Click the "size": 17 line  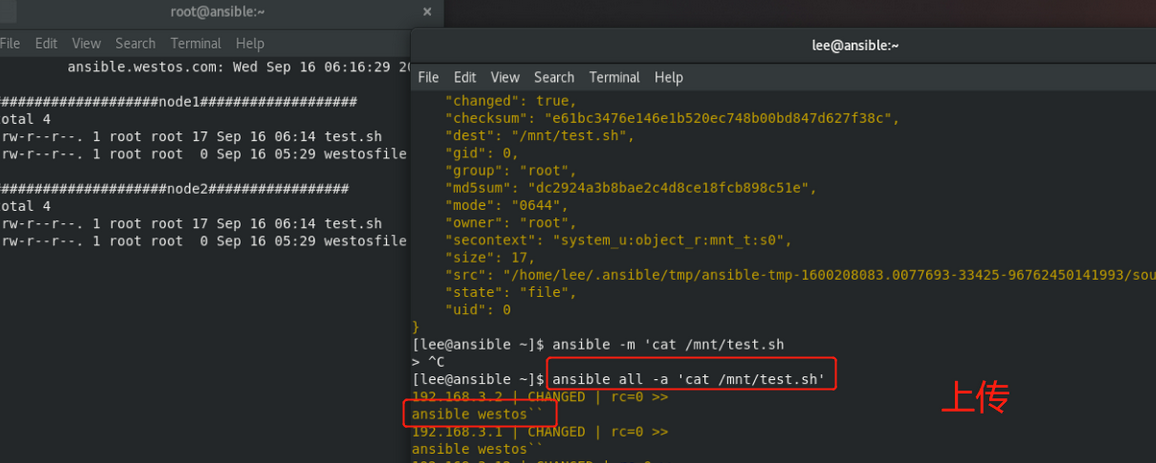490,257
